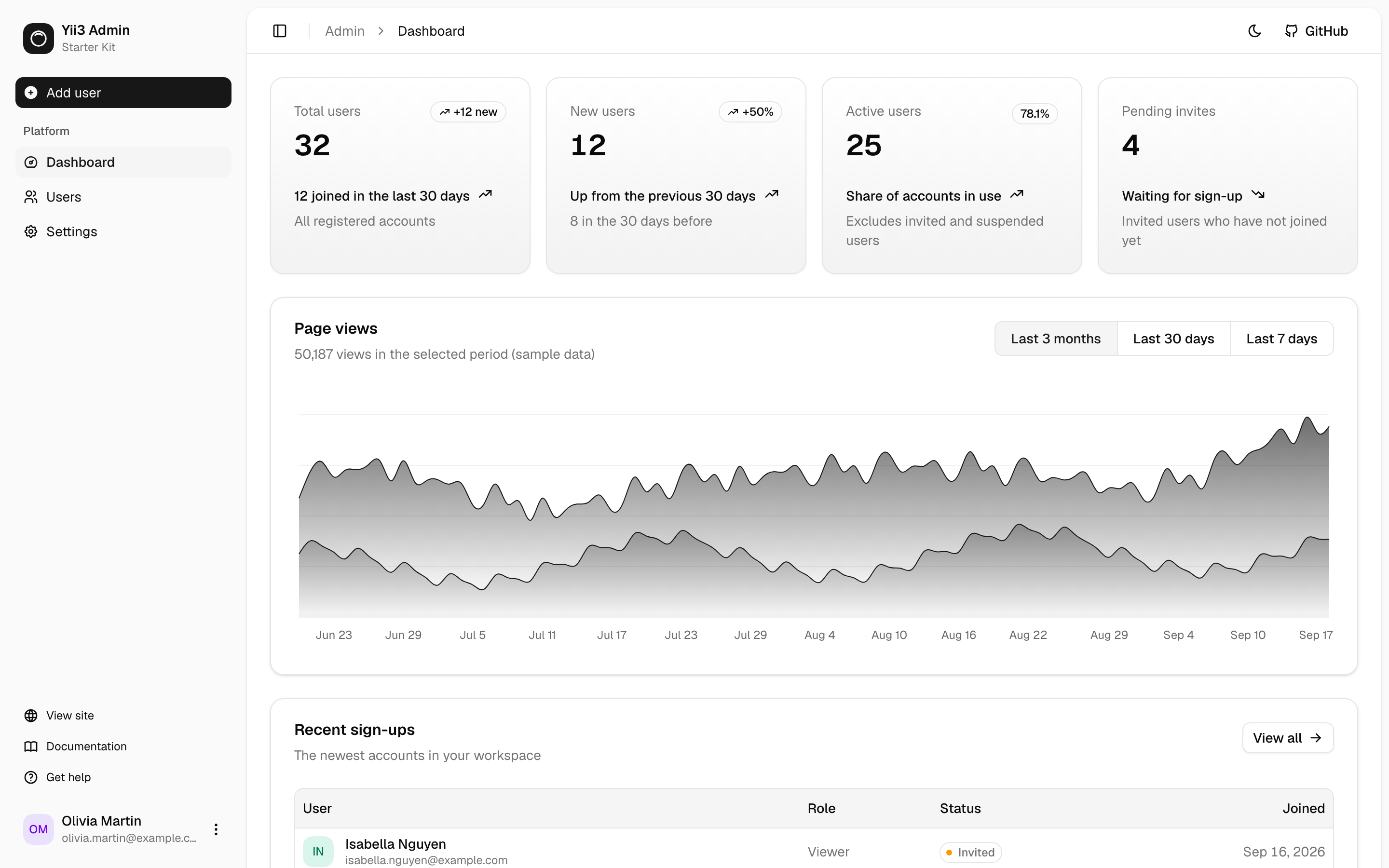Click the Invited status badge
This screenshot has height=868, width=1389.
click(970, 853)
